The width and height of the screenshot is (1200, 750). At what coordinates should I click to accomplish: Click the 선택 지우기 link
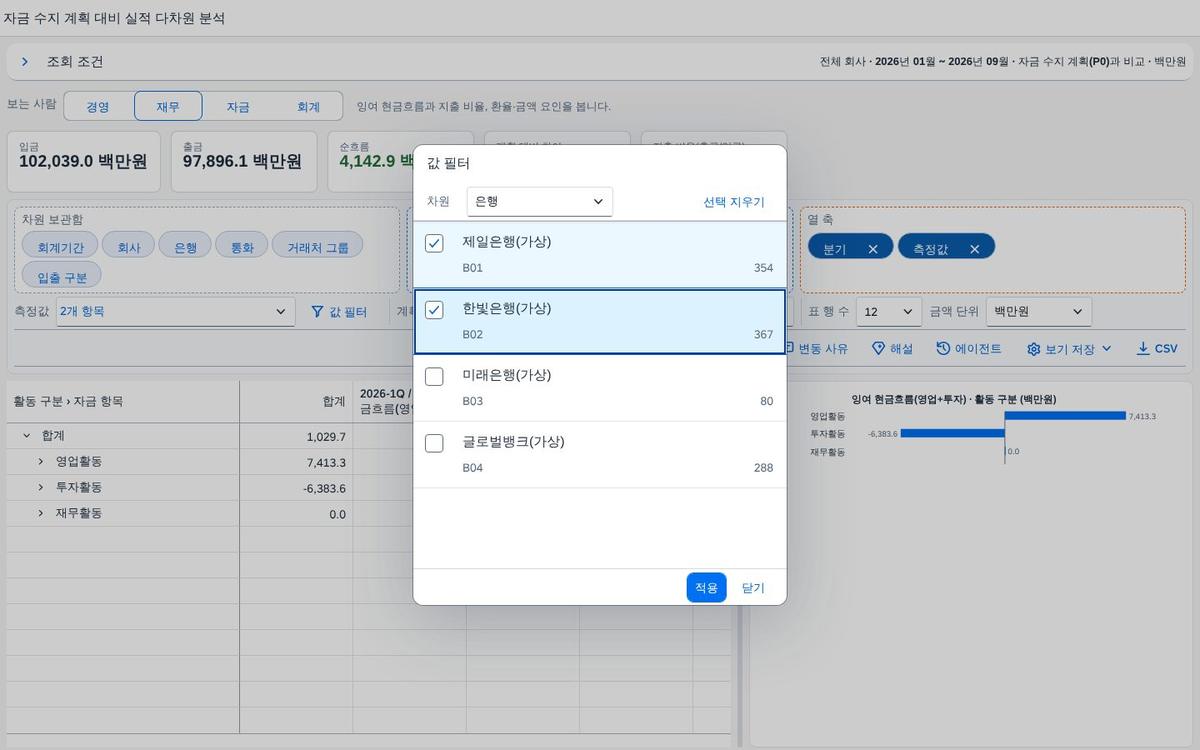pos(733,202)
